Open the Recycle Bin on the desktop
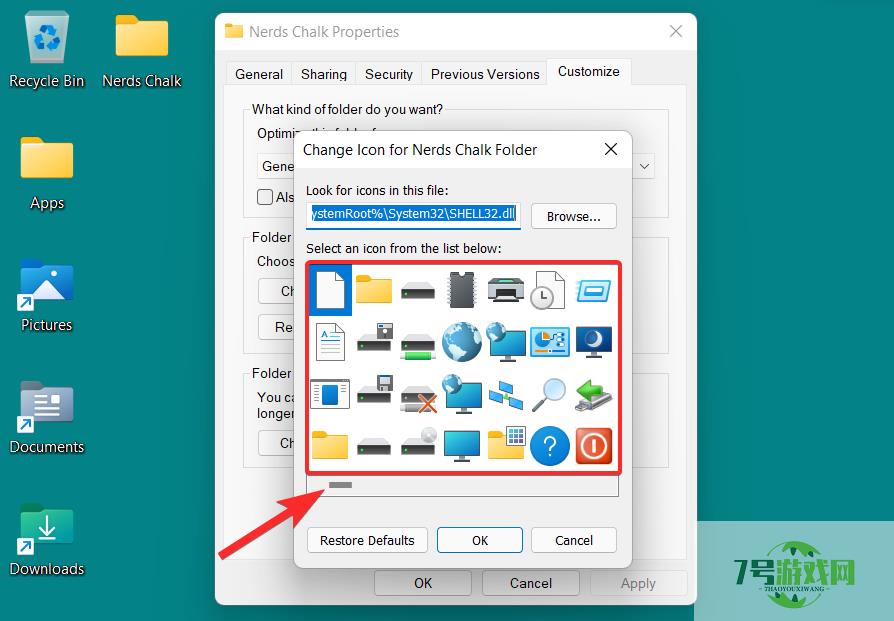Screen dimensions: 894x621 tap(47, 51)
